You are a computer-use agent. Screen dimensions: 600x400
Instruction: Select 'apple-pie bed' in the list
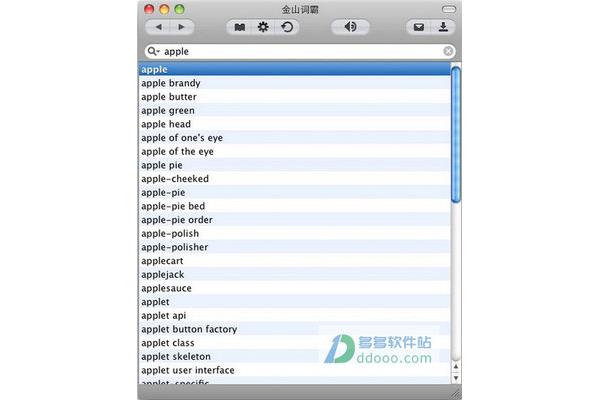tap(295, 206)
